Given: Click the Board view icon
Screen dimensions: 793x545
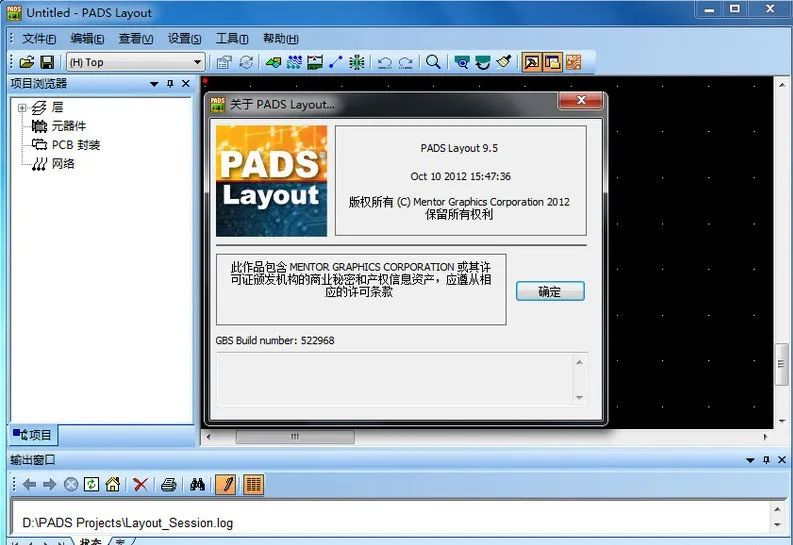Looking at the screenshot, I should 462,63.
